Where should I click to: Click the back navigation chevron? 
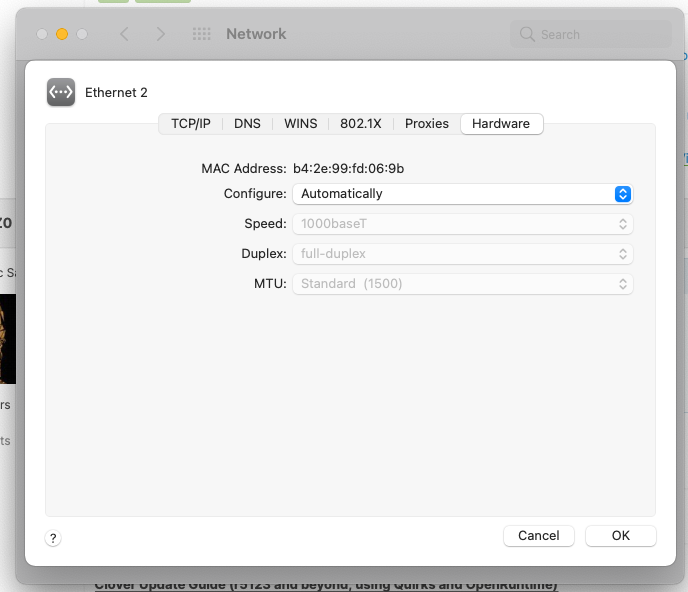coord(125,34)
